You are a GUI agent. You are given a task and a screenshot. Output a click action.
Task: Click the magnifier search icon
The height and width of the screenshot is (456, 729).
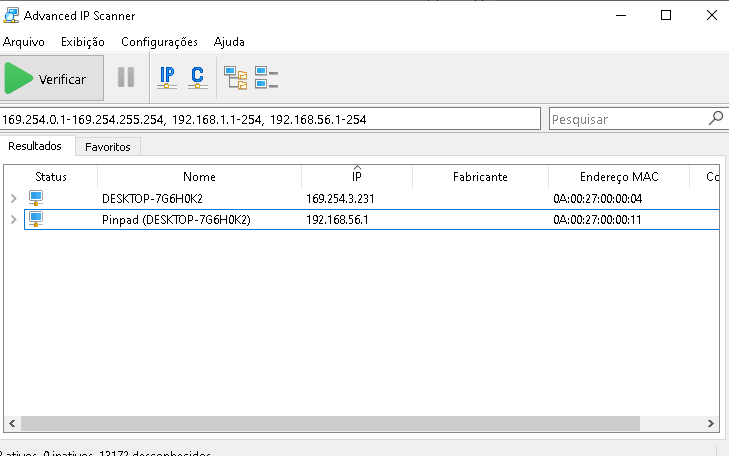point(716,119)
